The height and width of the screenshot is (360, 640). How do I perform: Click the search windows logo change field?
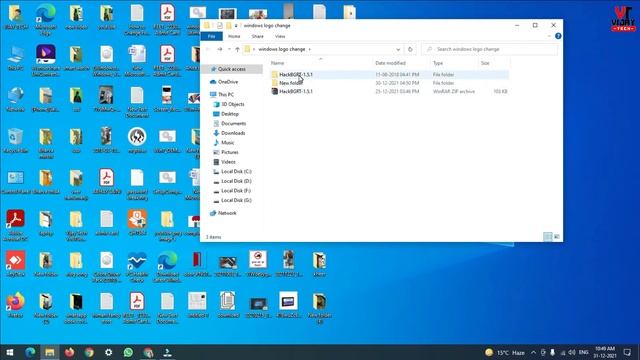[490, 49]
